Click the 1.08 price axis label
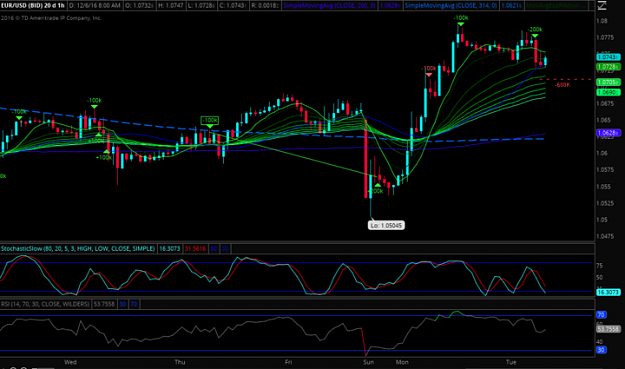625x369 pixels. [x=602, y=21]
